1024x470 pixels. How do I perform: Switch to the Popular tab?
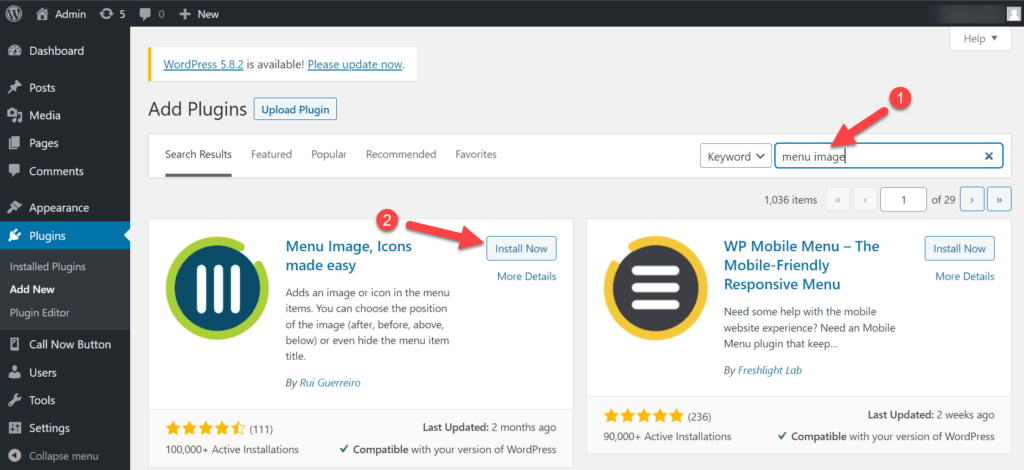(x=329, y=155)
